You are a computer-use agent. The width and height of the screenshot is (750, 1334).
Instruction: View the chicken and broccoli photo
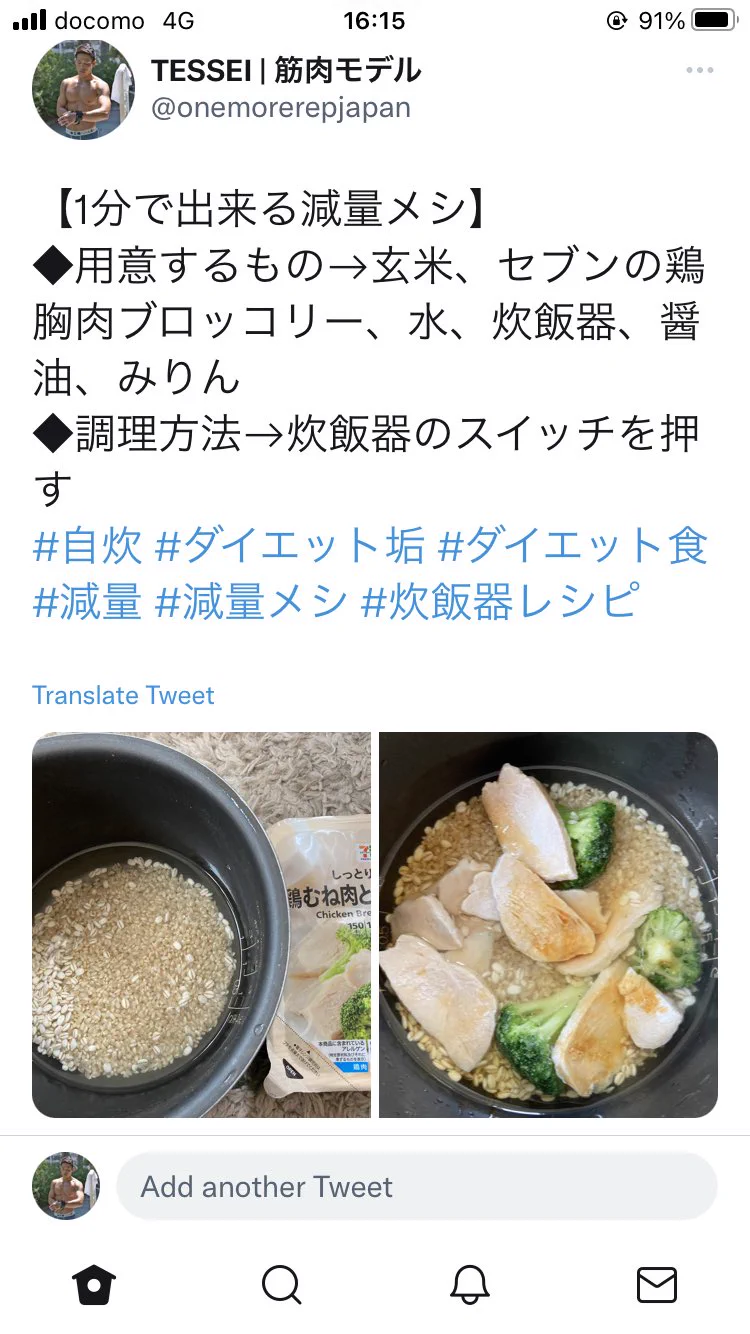point(548,925)
